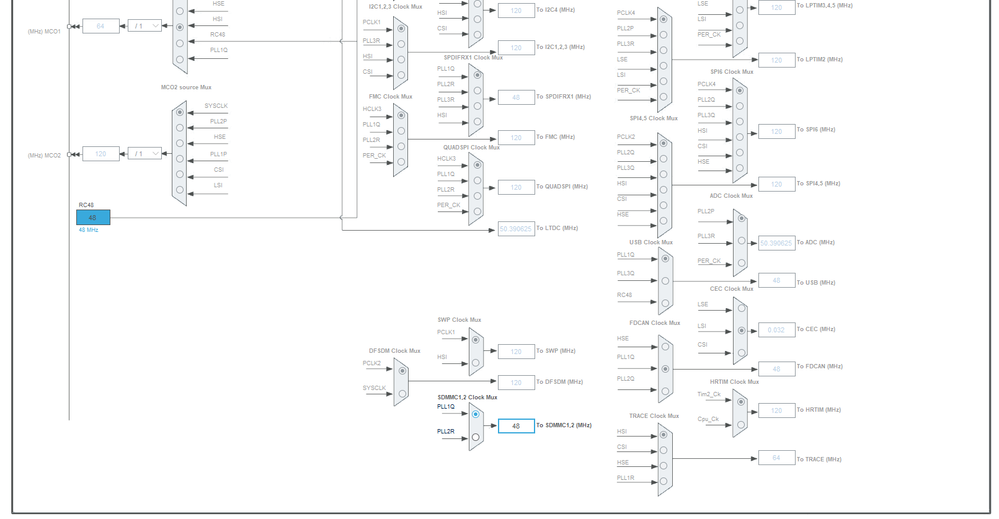Screen dimensions: 999x519
Task: Select HSI in I2C1,2,3 Clock Mux
Action: pyautogui.click(x=401, y=59)
